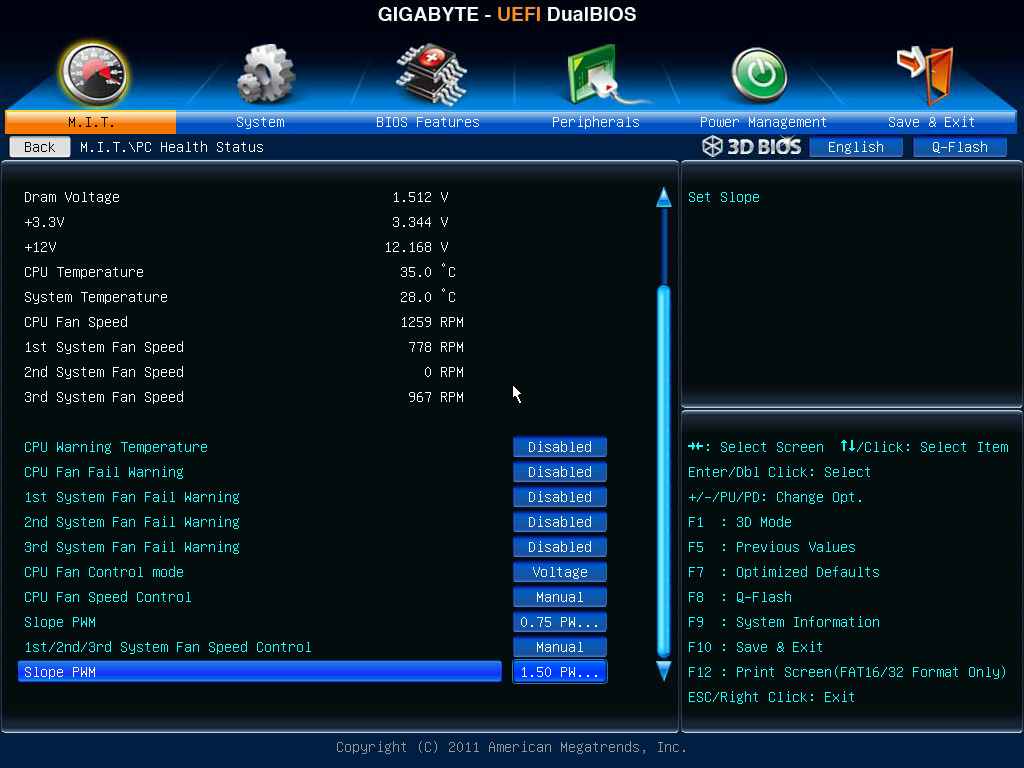
Task: Open the Peripherals tab
Action: pyautogui.click(x=596, y=122)
